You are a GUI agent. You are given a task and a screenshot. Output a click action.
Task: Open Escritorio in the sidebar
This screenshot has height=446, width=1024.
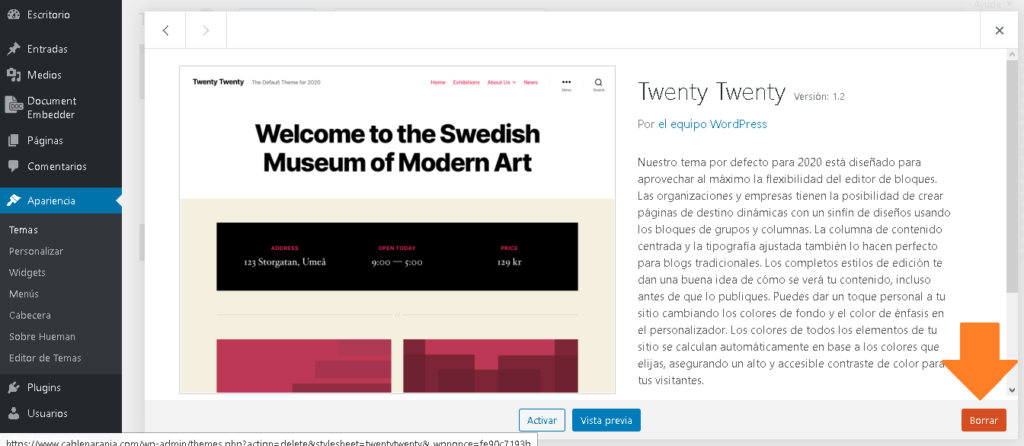pyautogui.click(x=48, y=14)
